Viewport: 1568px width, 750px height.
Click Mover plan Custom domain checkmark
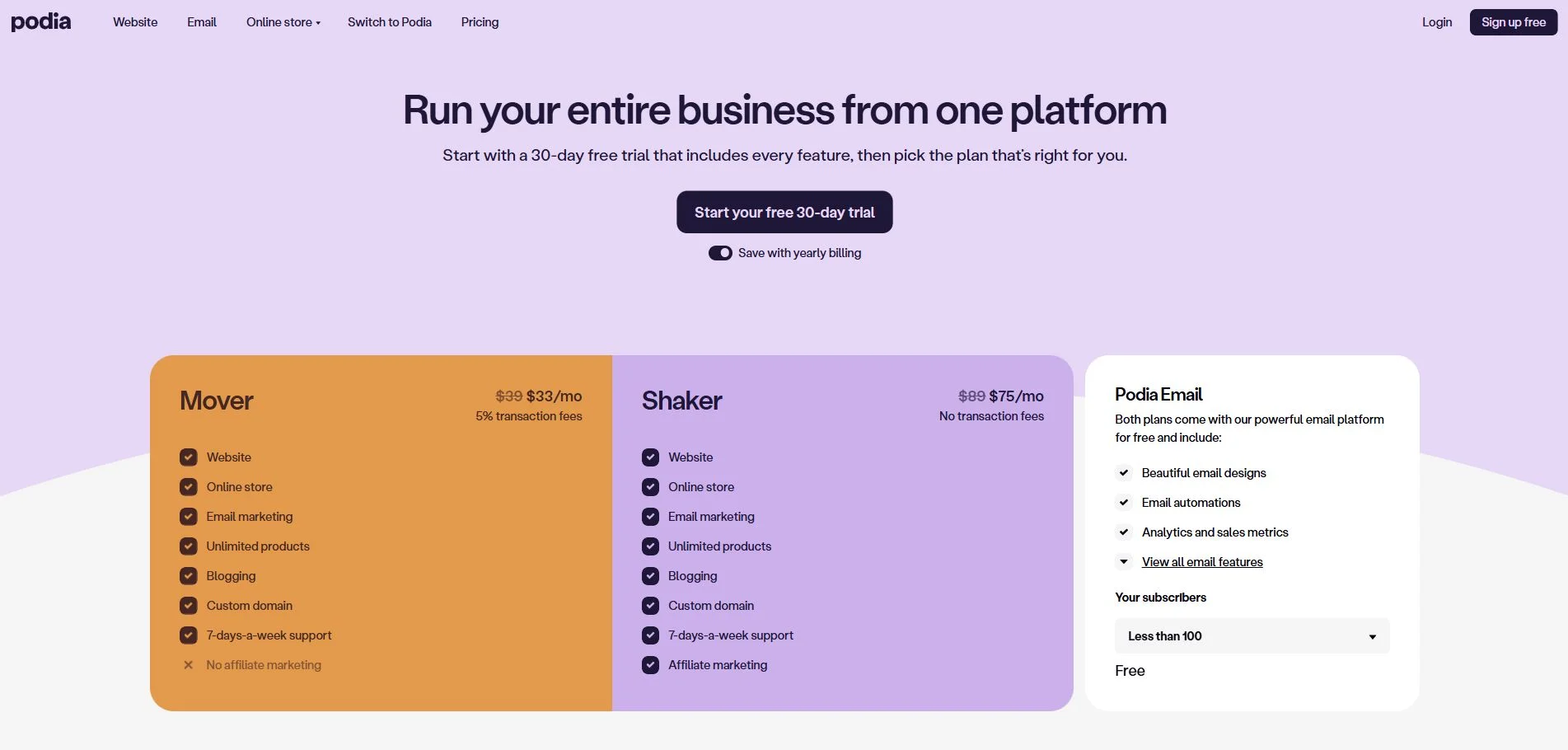[189, 606]
